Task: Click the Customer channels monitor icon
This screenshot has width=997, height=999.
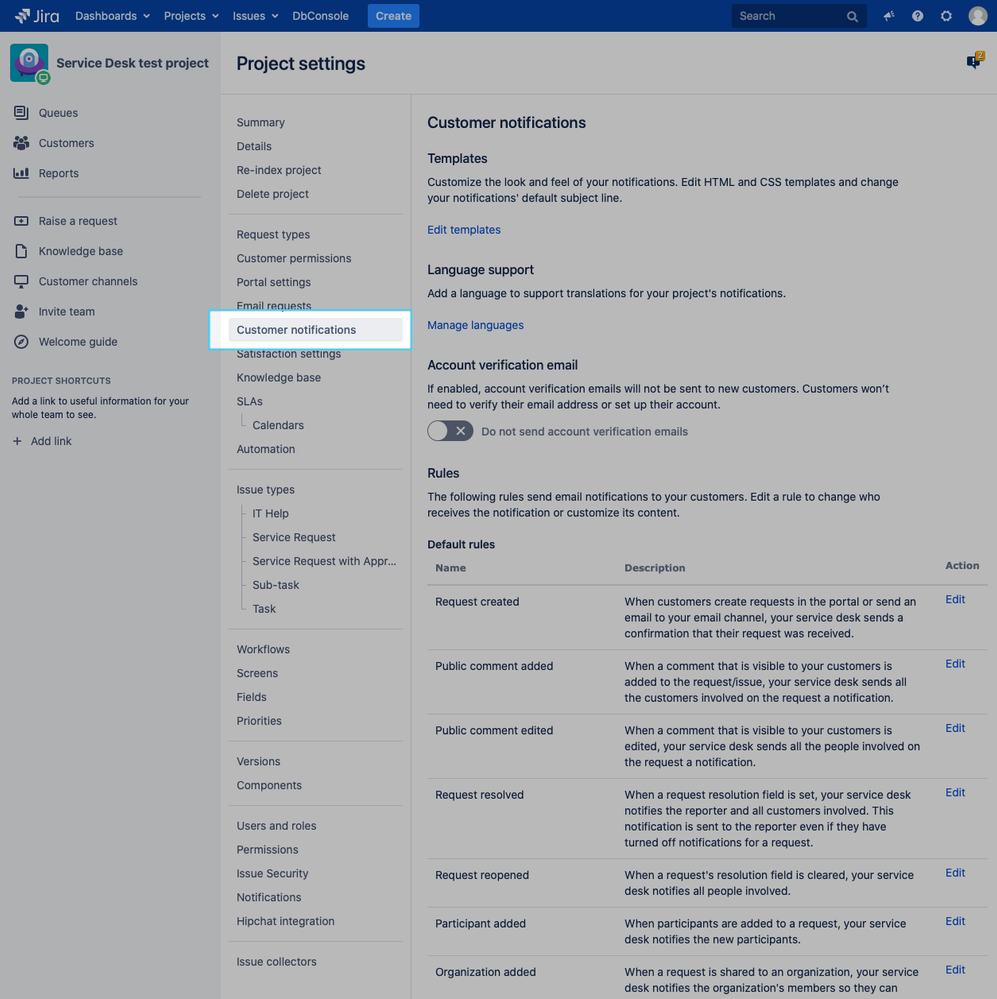Action: [x=21, y=281]
